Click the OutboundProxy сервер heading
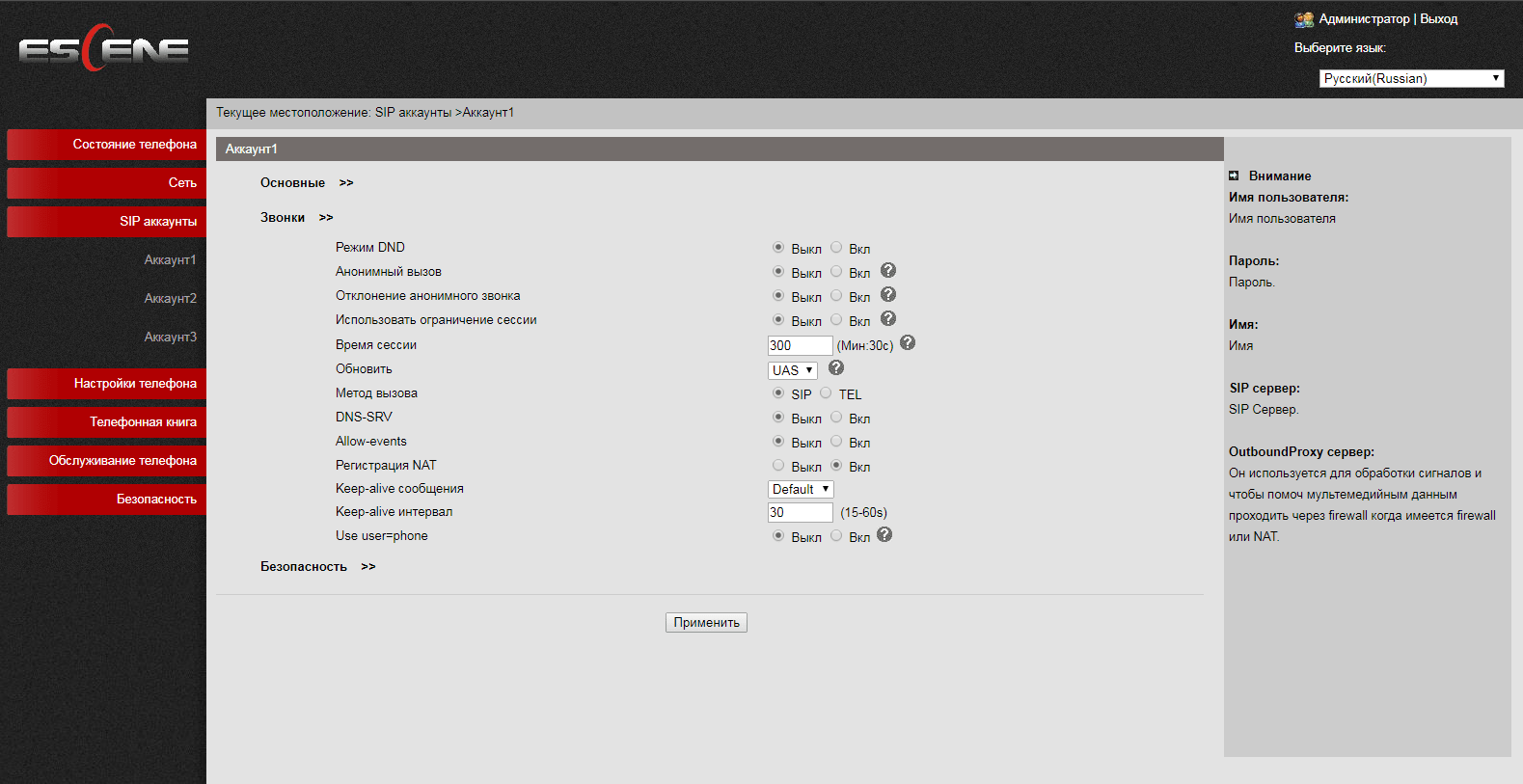The height and width of the screenshot is (784, 1523). (x=1301, y=451)
